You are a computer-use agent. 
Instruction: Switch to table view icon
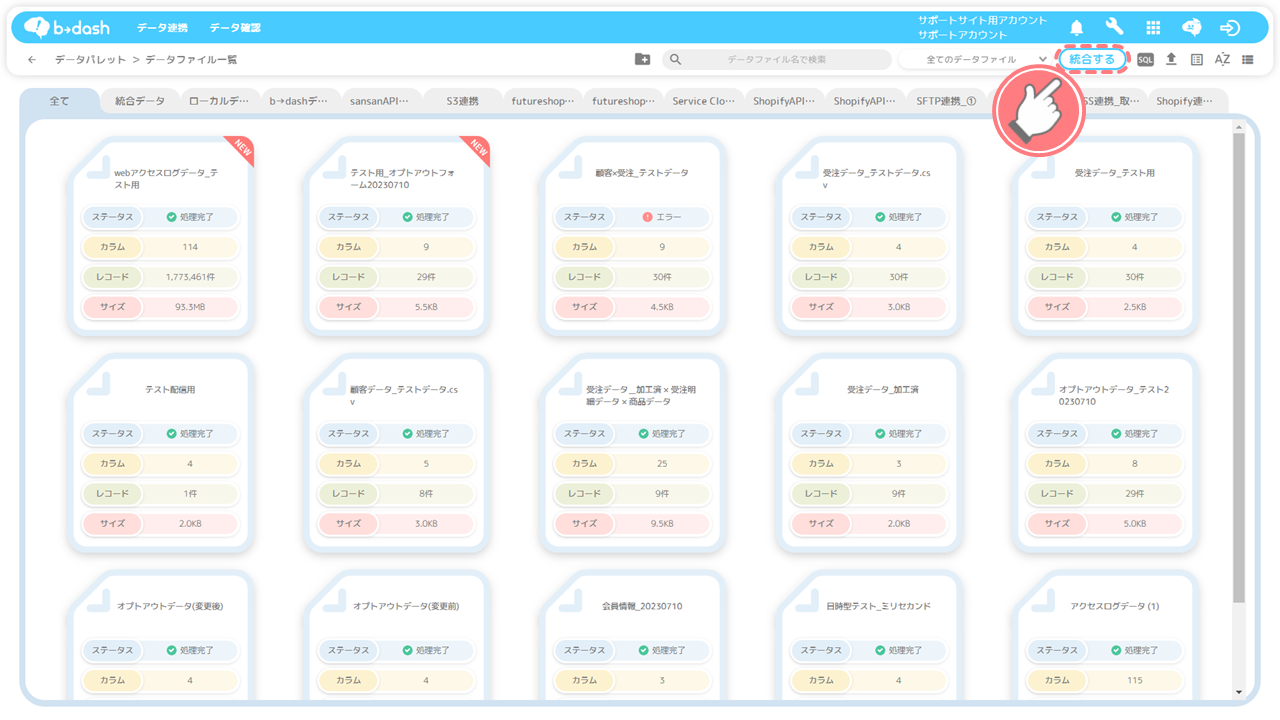pyautogui.click(x=1197, y=60)
